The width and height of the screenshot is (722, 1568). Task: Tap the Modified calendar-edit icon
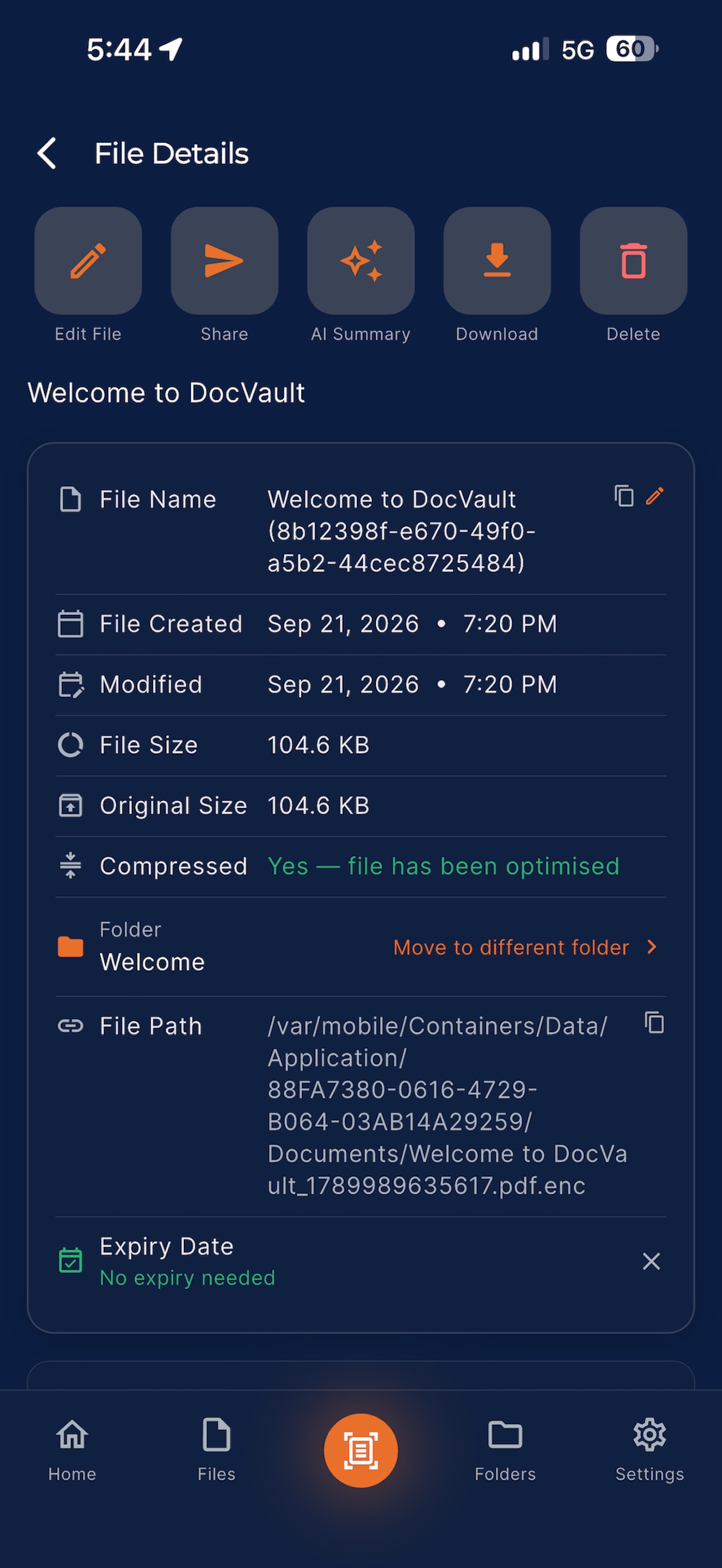[x=70, y=684]
